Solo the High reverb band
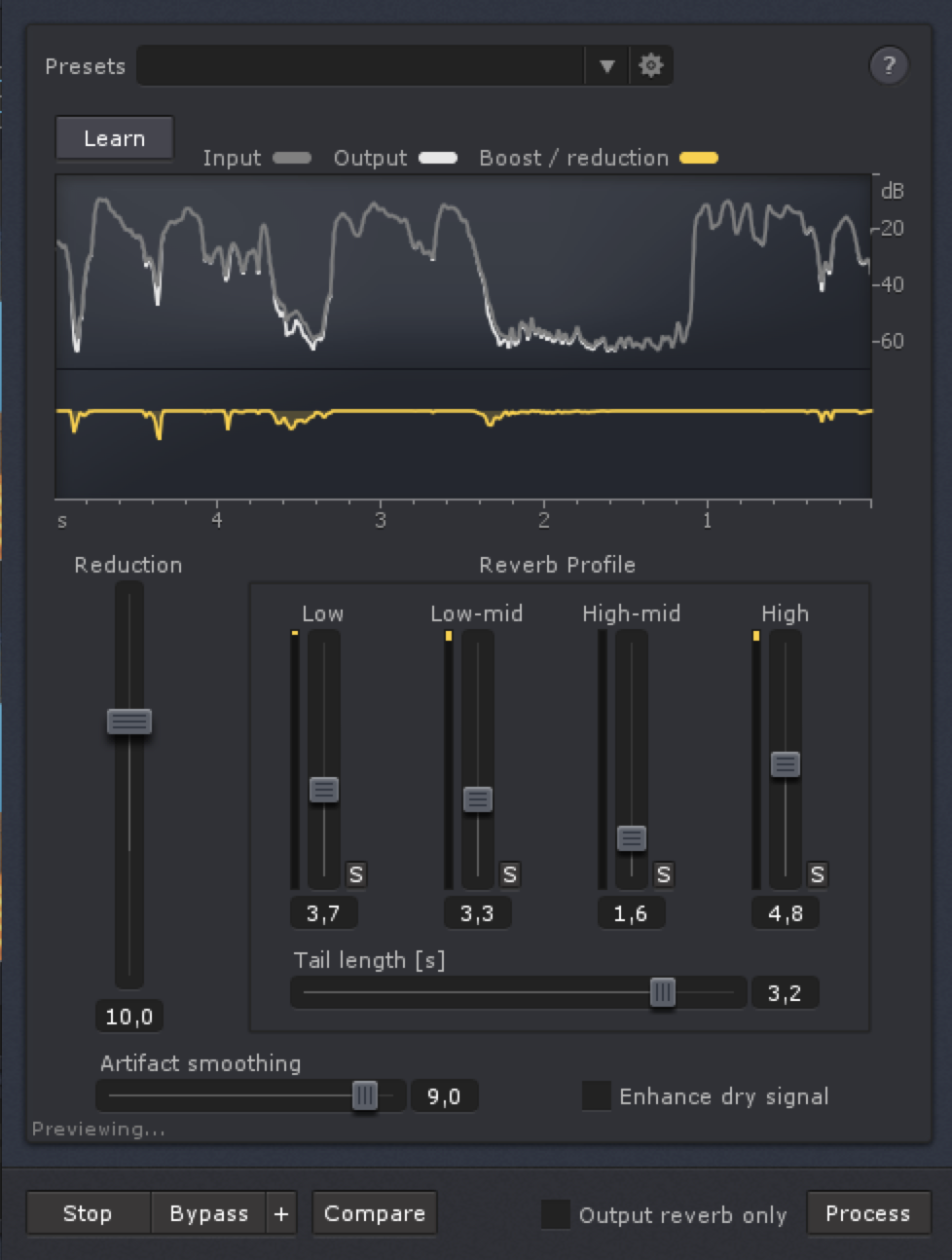Viewport: 952px width, 1260px height. (816, 875)
